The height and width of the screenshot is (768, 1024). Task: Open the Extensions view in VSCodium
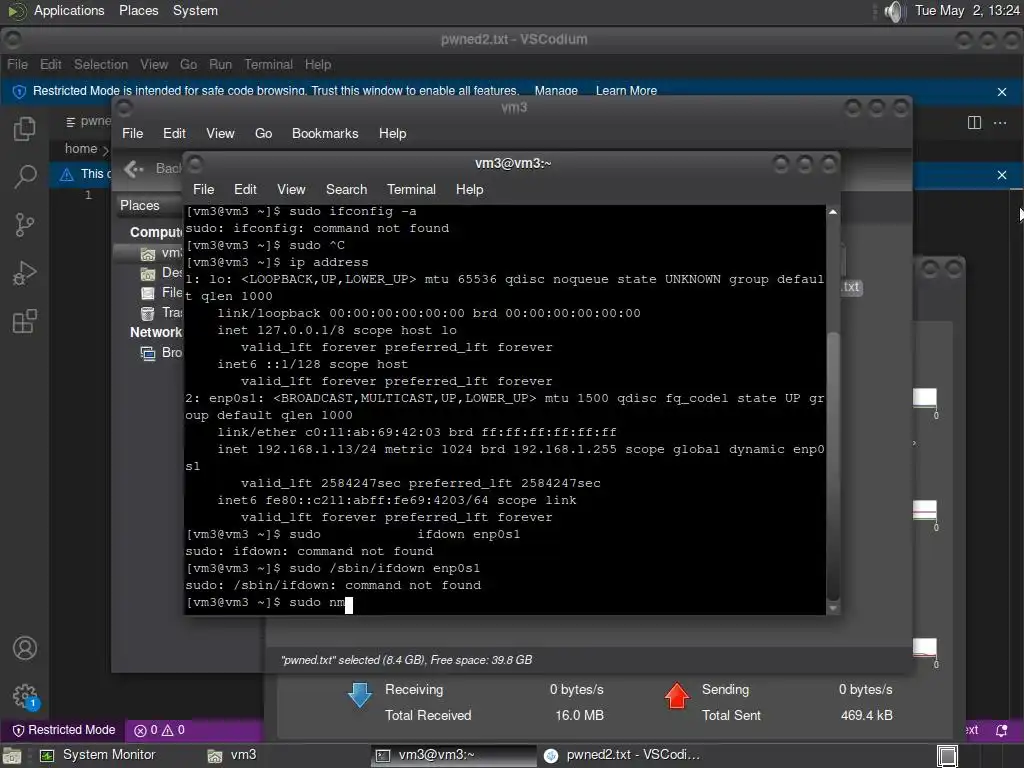tap(25, 321)
